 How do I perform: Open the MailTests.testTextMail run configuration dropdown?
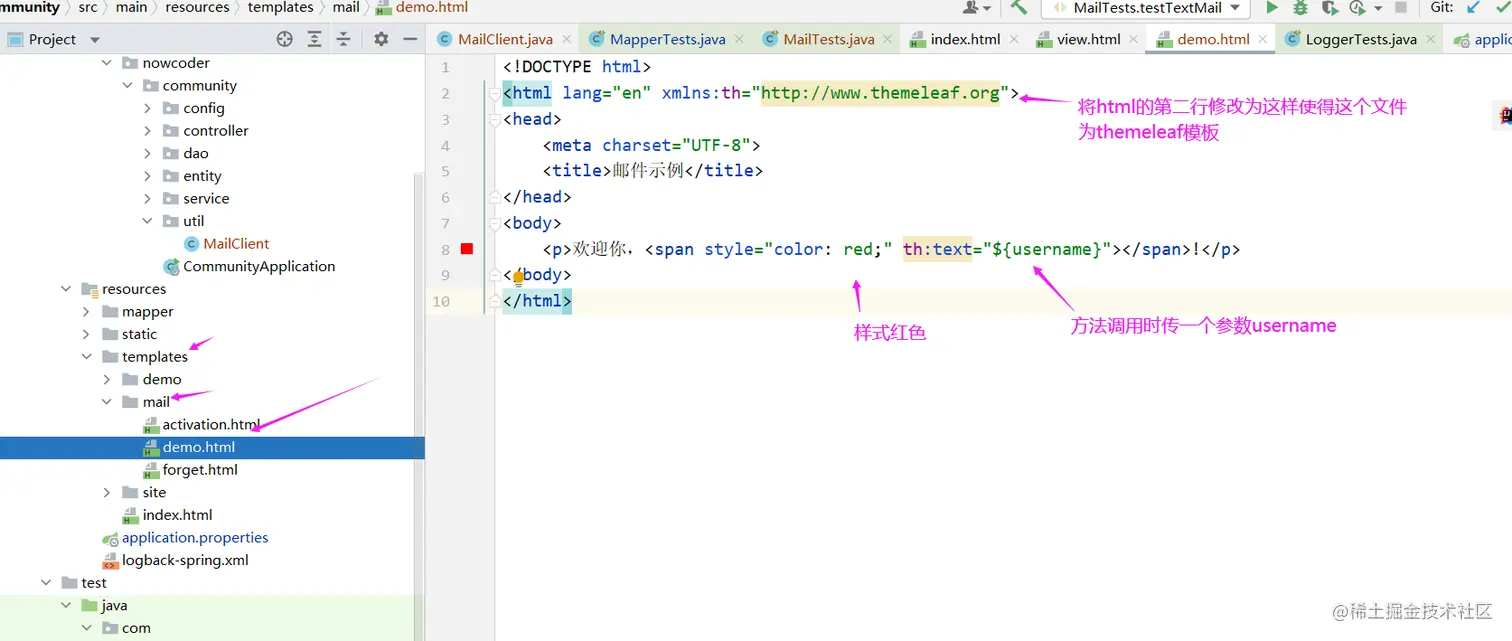pos(1145,8)
